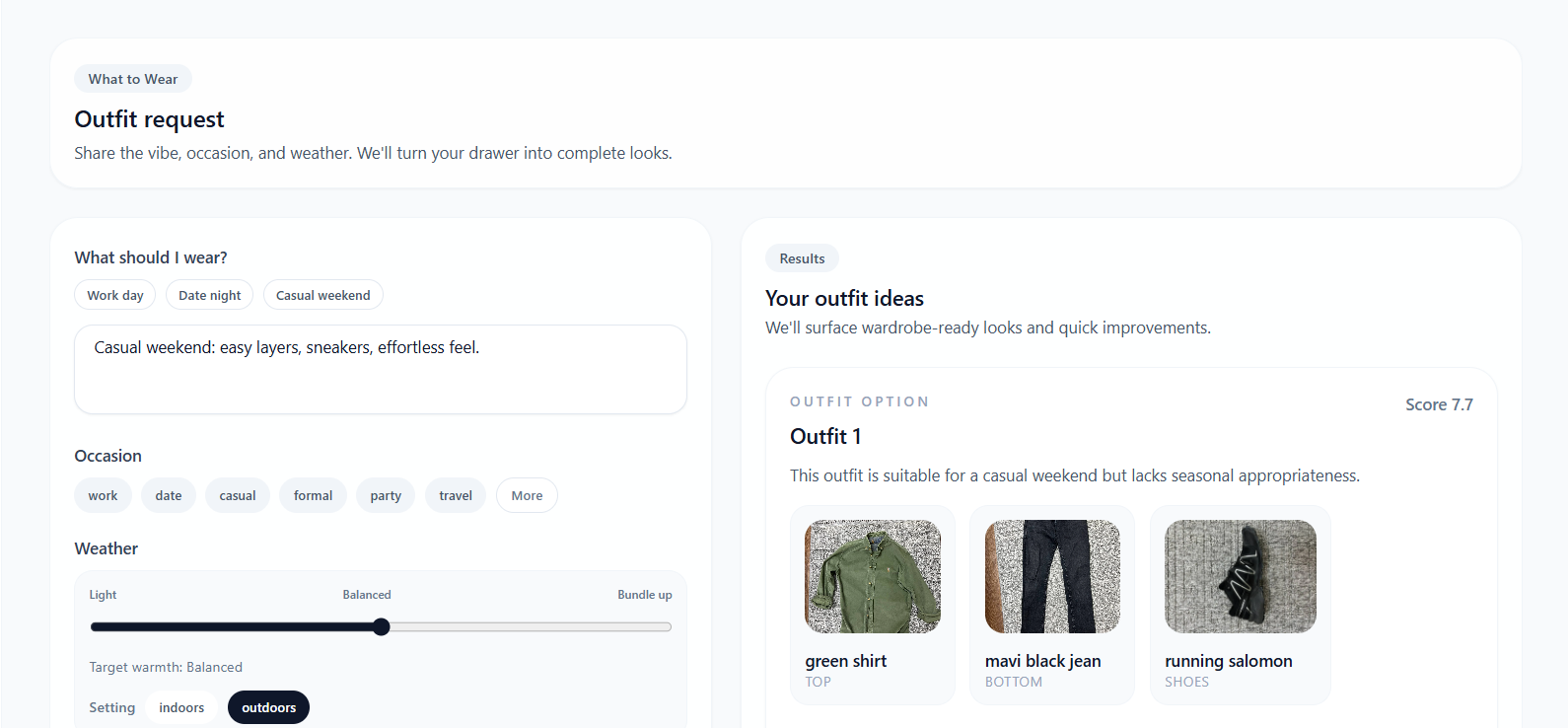This screenshot has height=728, width=1568.
Task: Select the Work day preset chip
Action: (x=114, y=294)
